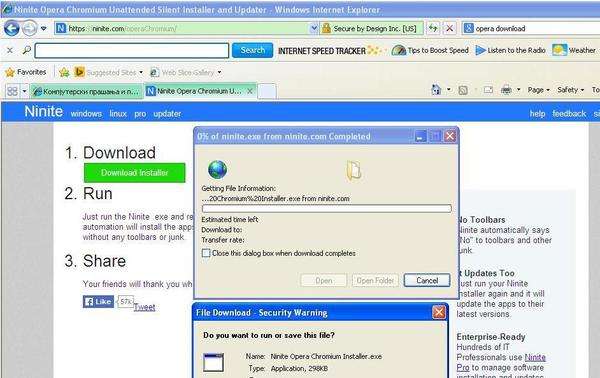600x378 pixels.
Task: Go back with the browser Back arrow
Action: [x=11, y=28]
